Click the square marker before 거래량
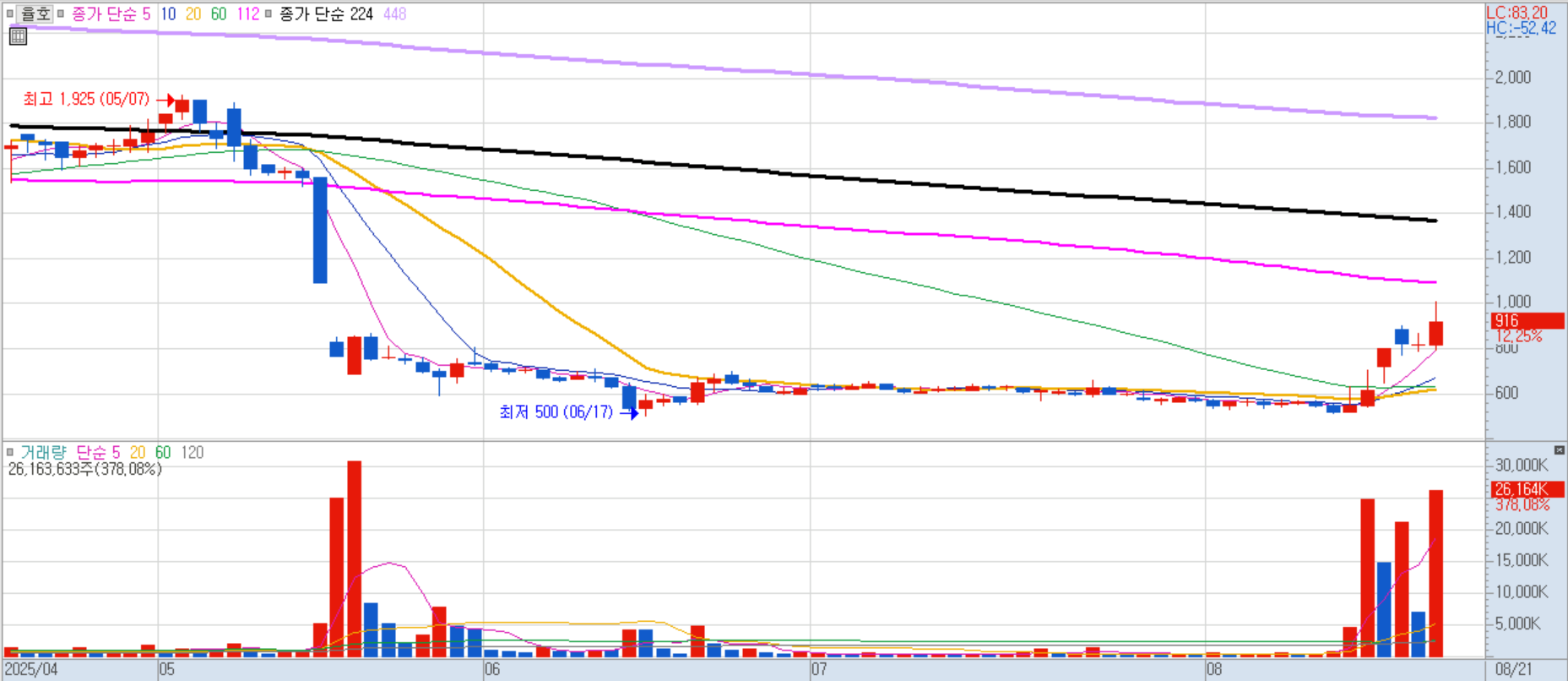 click(x=10, y=452)
